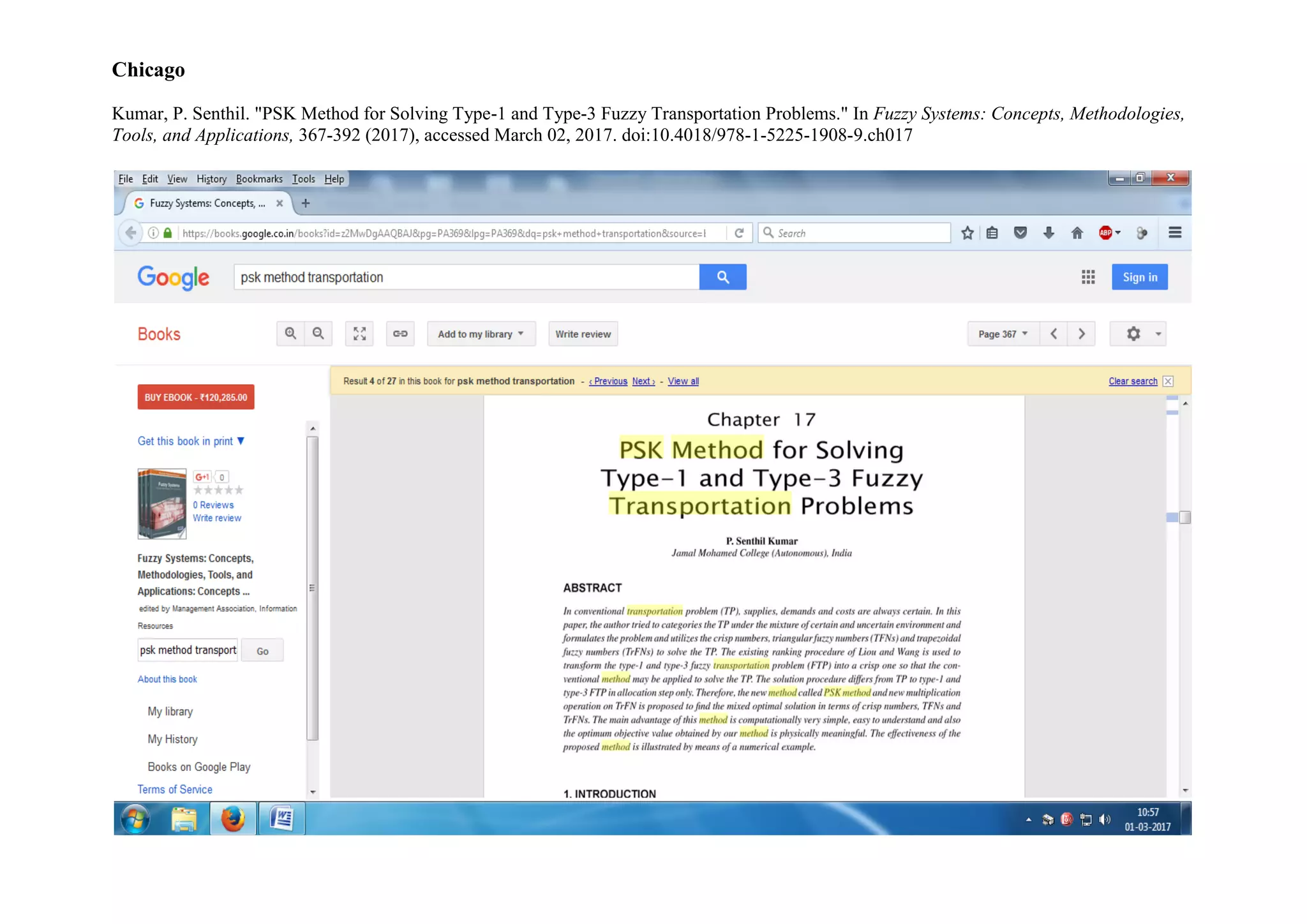This screenshot has width=1307, height=924.
Task: Open the About this book link
Action: click(167, 679)
